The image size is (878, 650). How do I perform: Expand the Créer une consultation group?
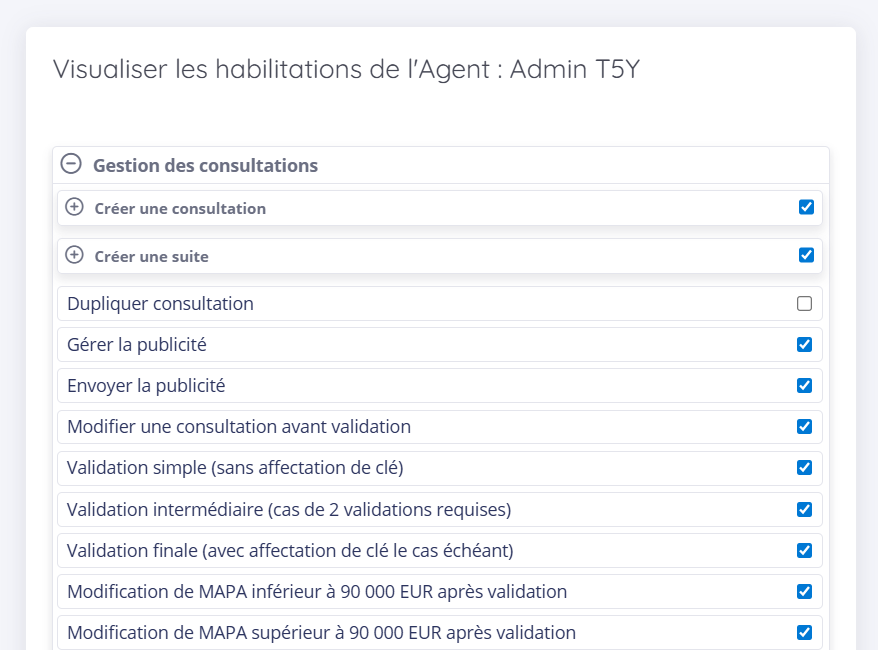(x=74, y=207)
